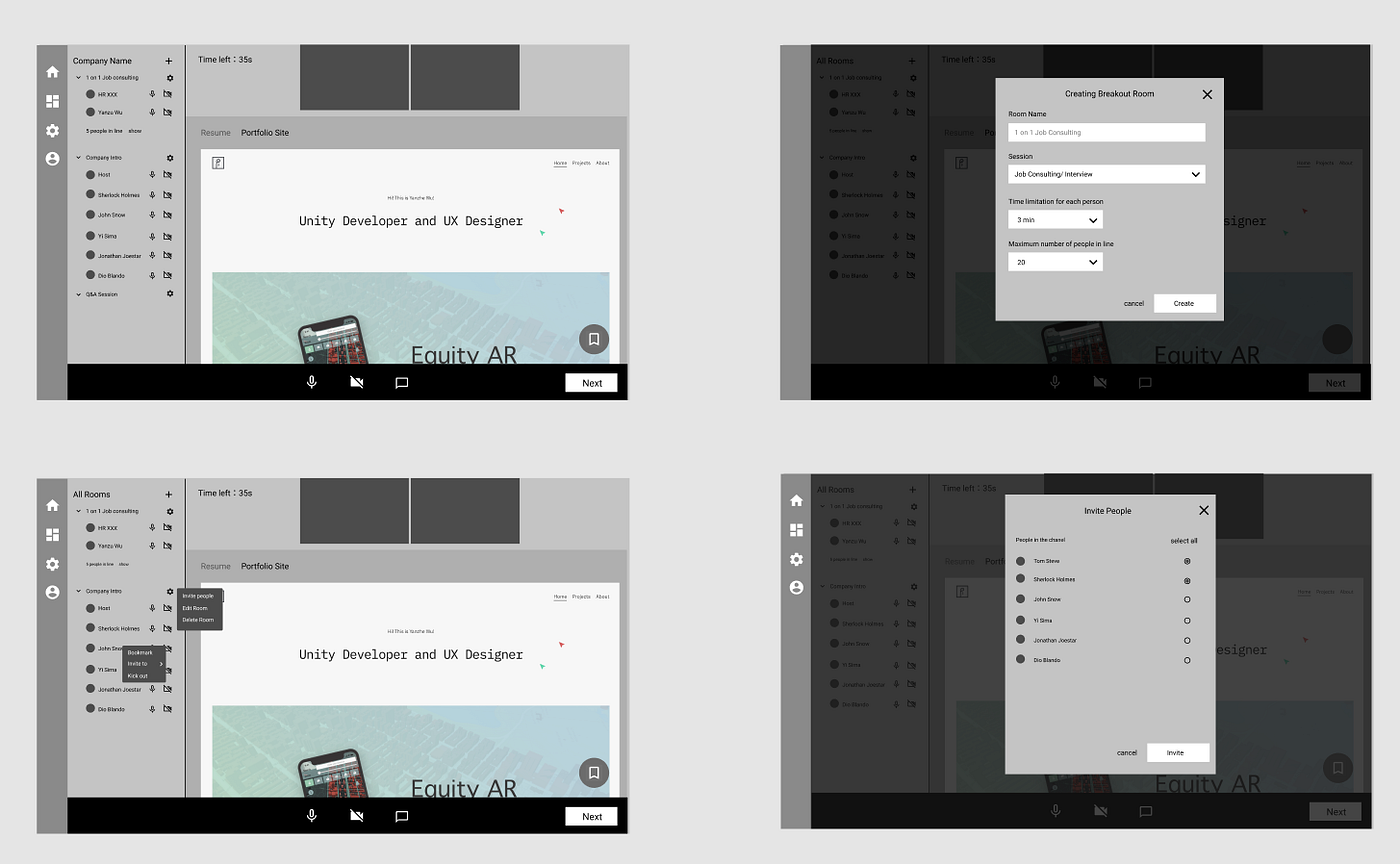Open dashboard icon in Invite People screen sidebar
1400x864 pixels.
(x=796, y=530)
